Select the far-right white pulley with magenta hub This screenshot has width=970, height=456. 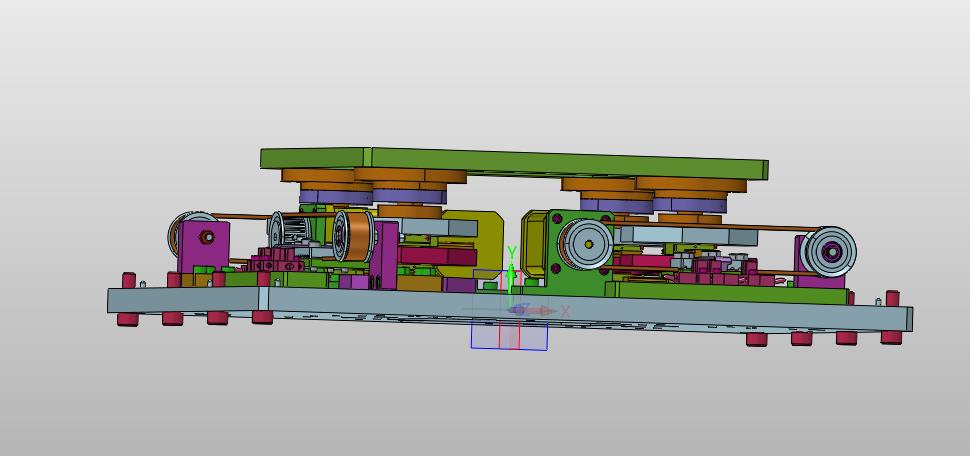[828, 252]
